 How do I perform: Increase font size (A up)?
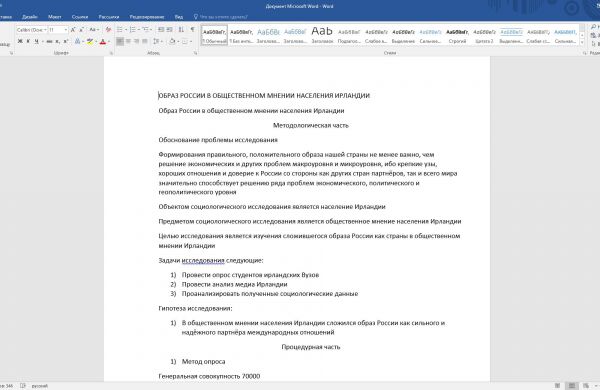click(x=73, y=29)
